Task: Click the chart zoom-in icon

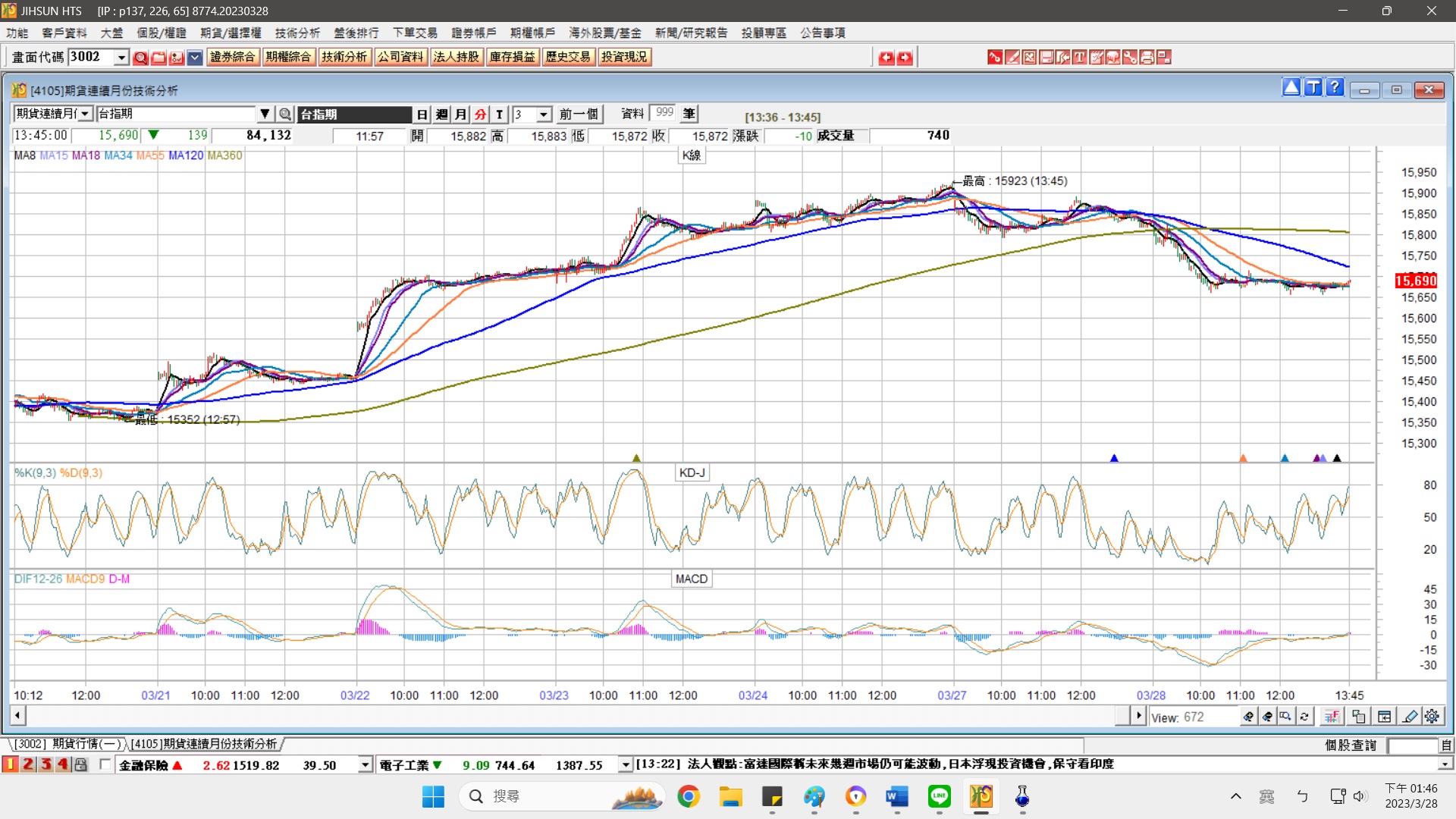Action: [x=1248, y=717]
